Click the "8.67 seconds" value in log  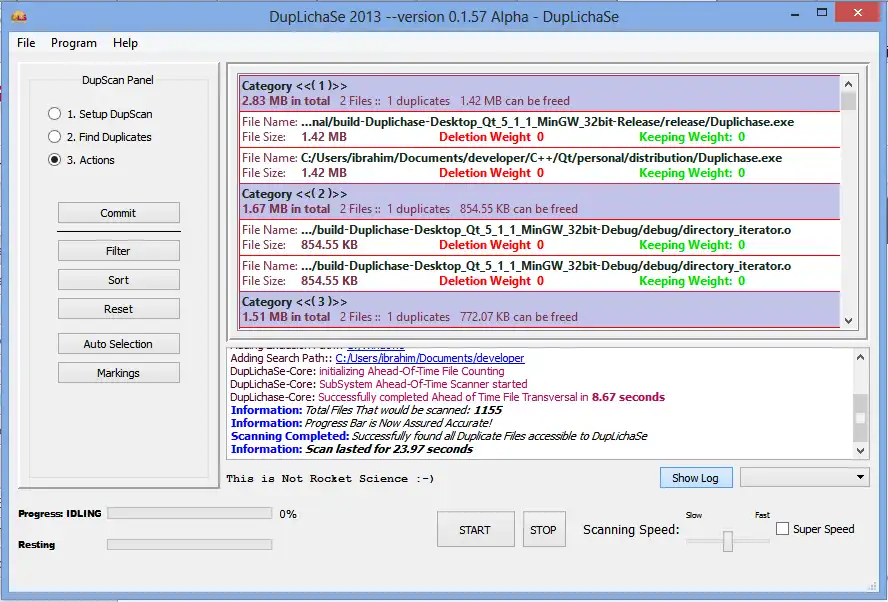click(628, 397)
